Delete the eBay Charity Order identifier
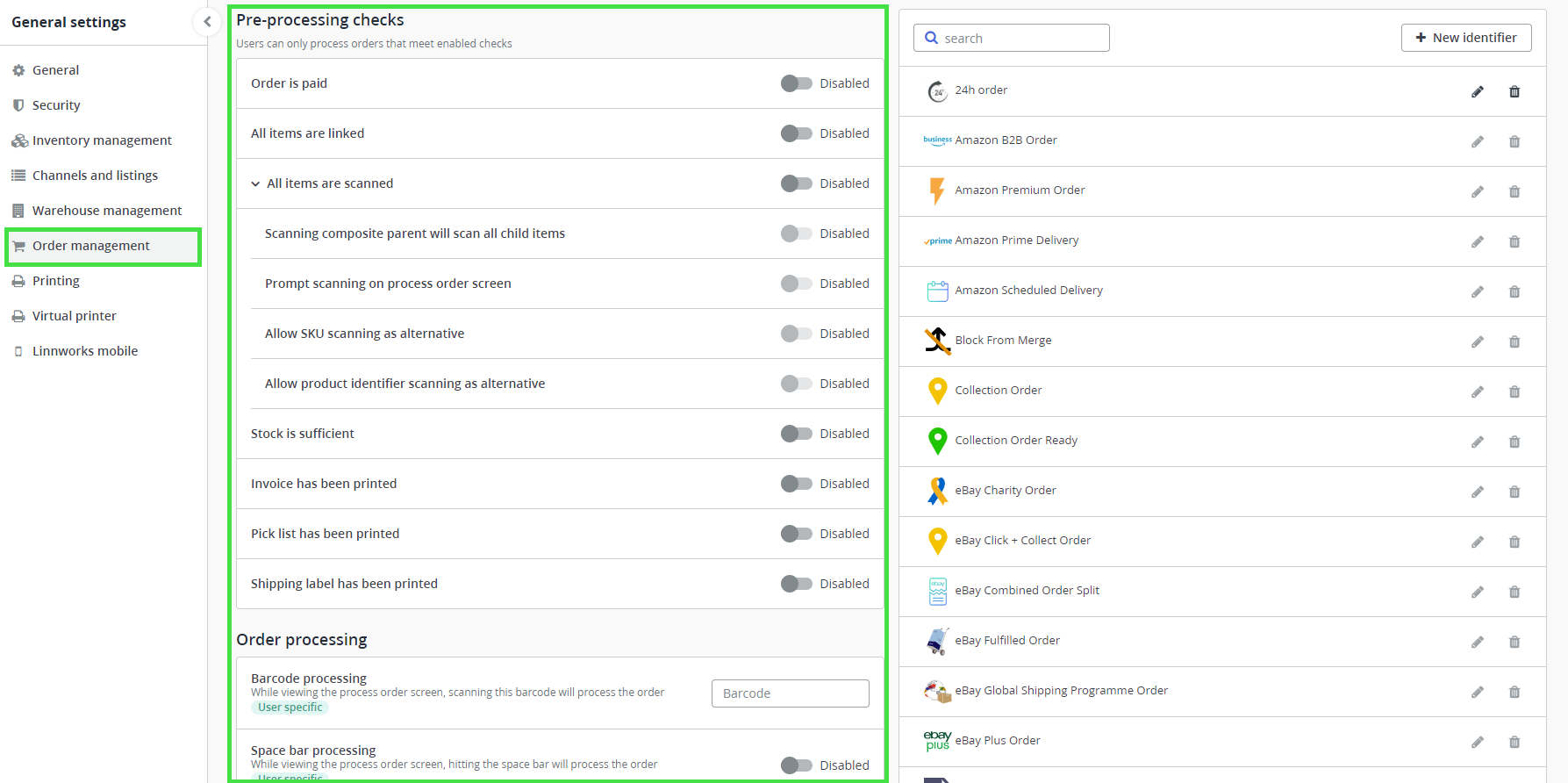 tap(1514, 492)
